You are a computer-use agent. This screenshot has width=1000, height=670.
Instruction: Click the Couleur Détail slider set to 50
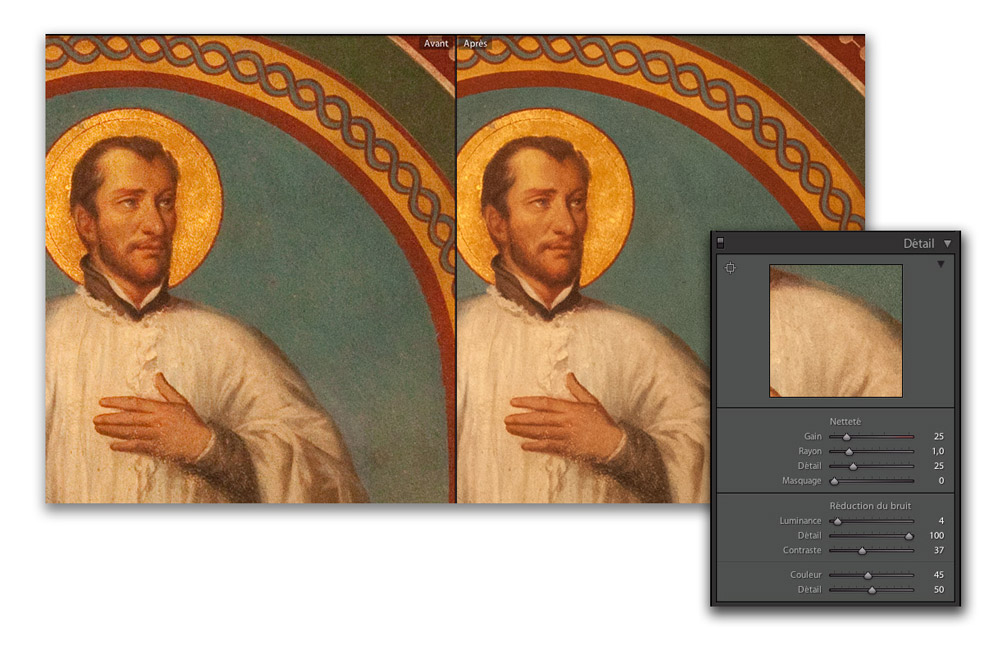pos(871,590)
